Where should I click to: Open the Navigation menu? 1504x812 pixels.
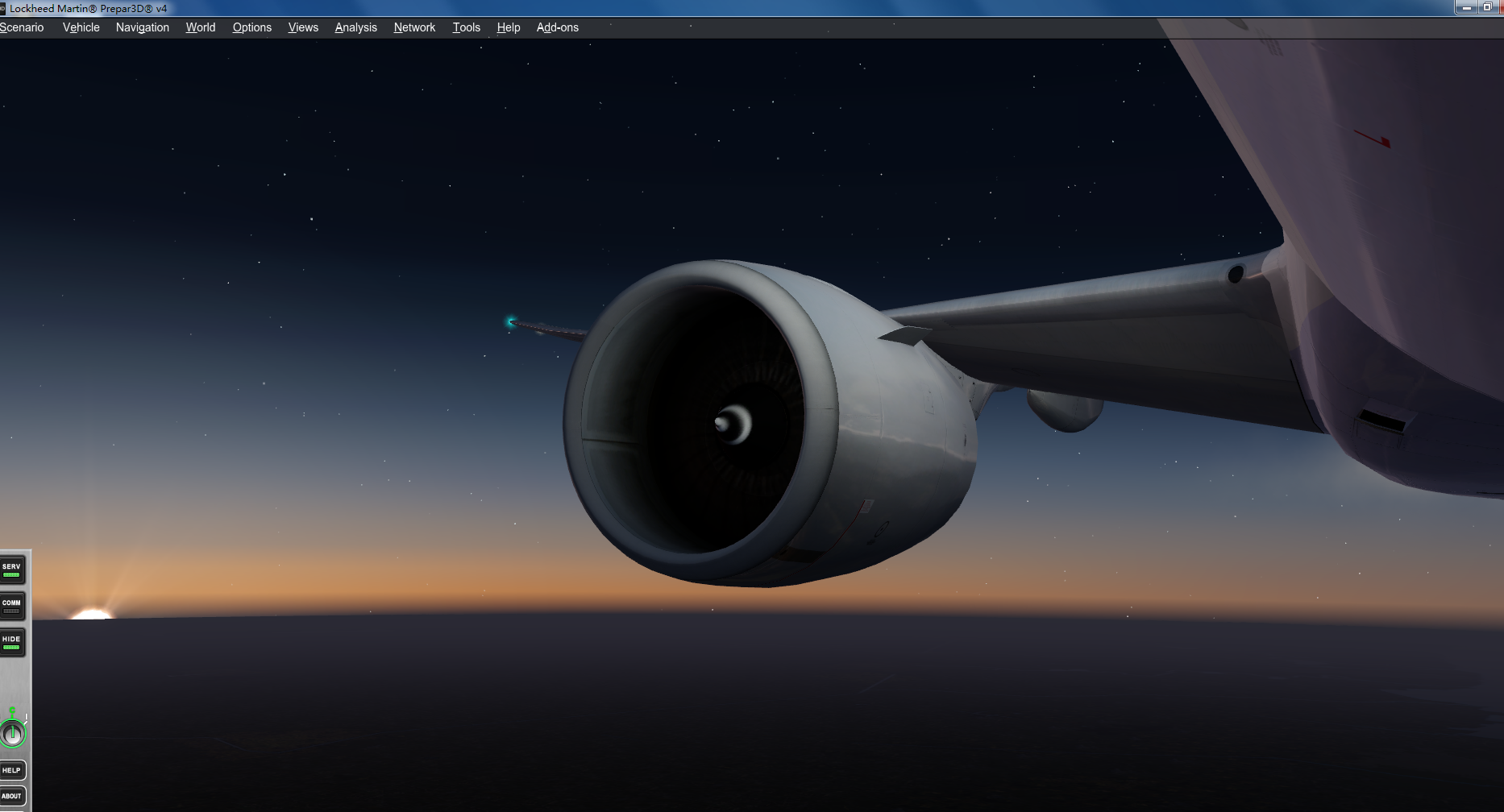pos(142,27)
